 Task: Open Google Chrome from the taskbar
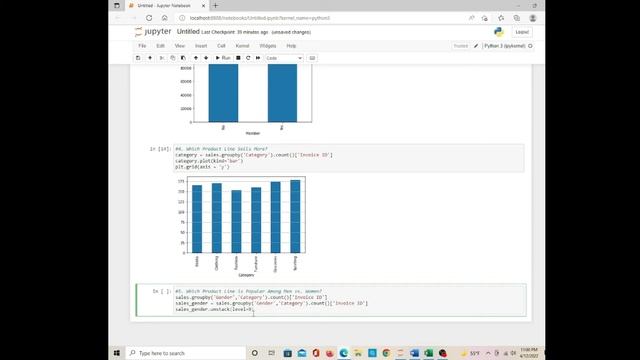(386, 353)
